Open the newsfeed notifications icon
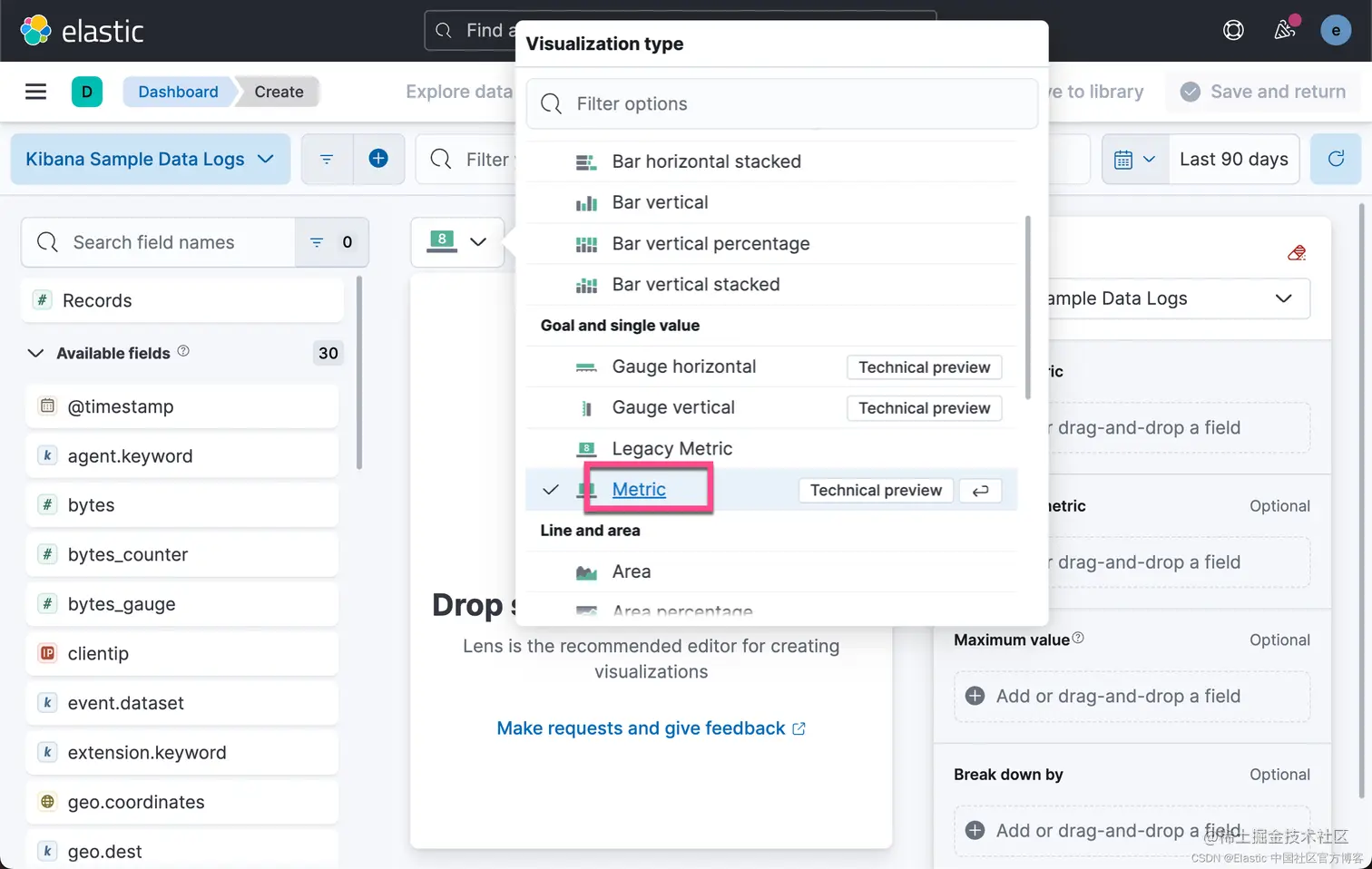 pyautogui.click(x=1284, y=30)
